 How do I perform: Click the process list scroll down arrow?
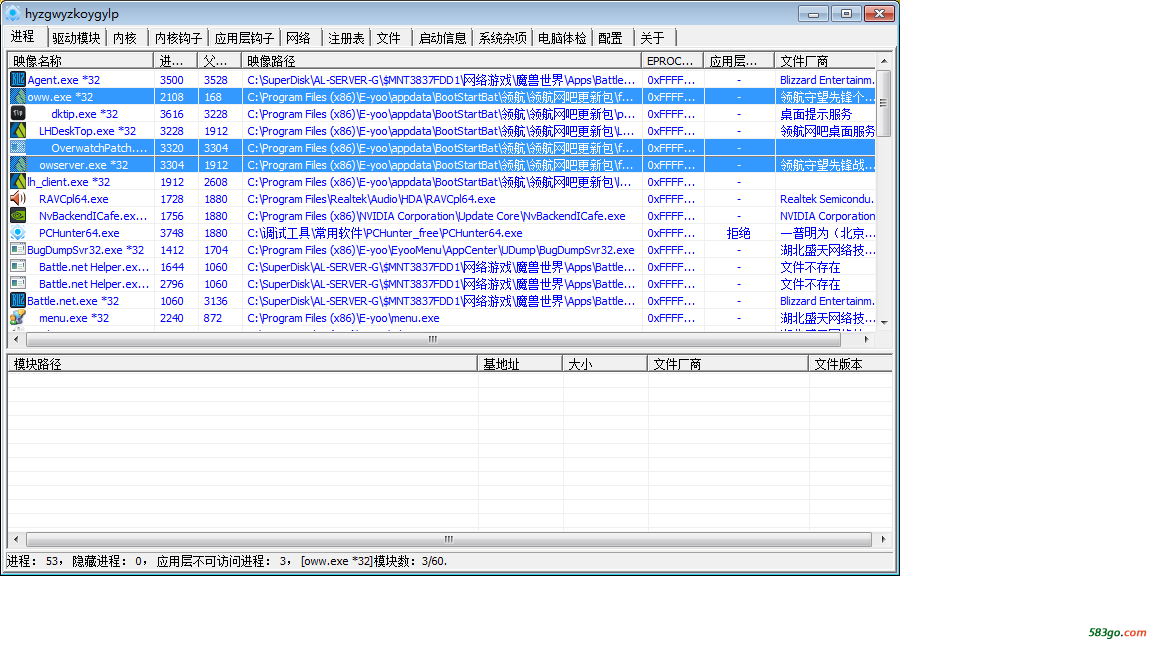pyautogui.click(x=884, y=323)
